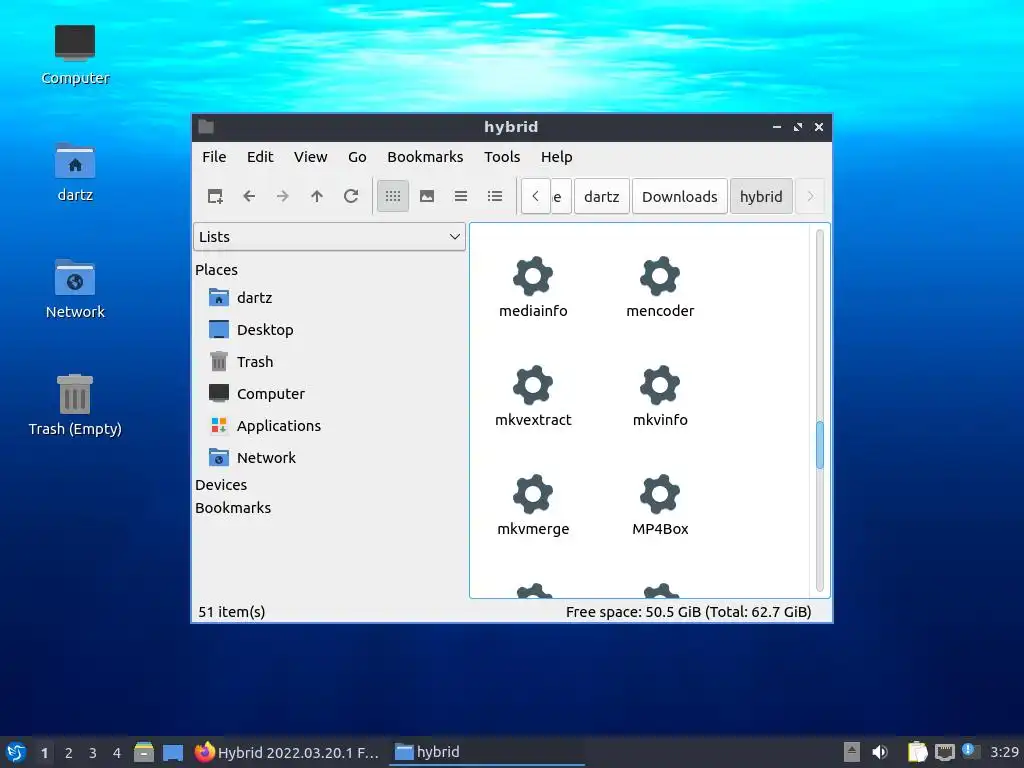Open the View menu

pos(310,157)
